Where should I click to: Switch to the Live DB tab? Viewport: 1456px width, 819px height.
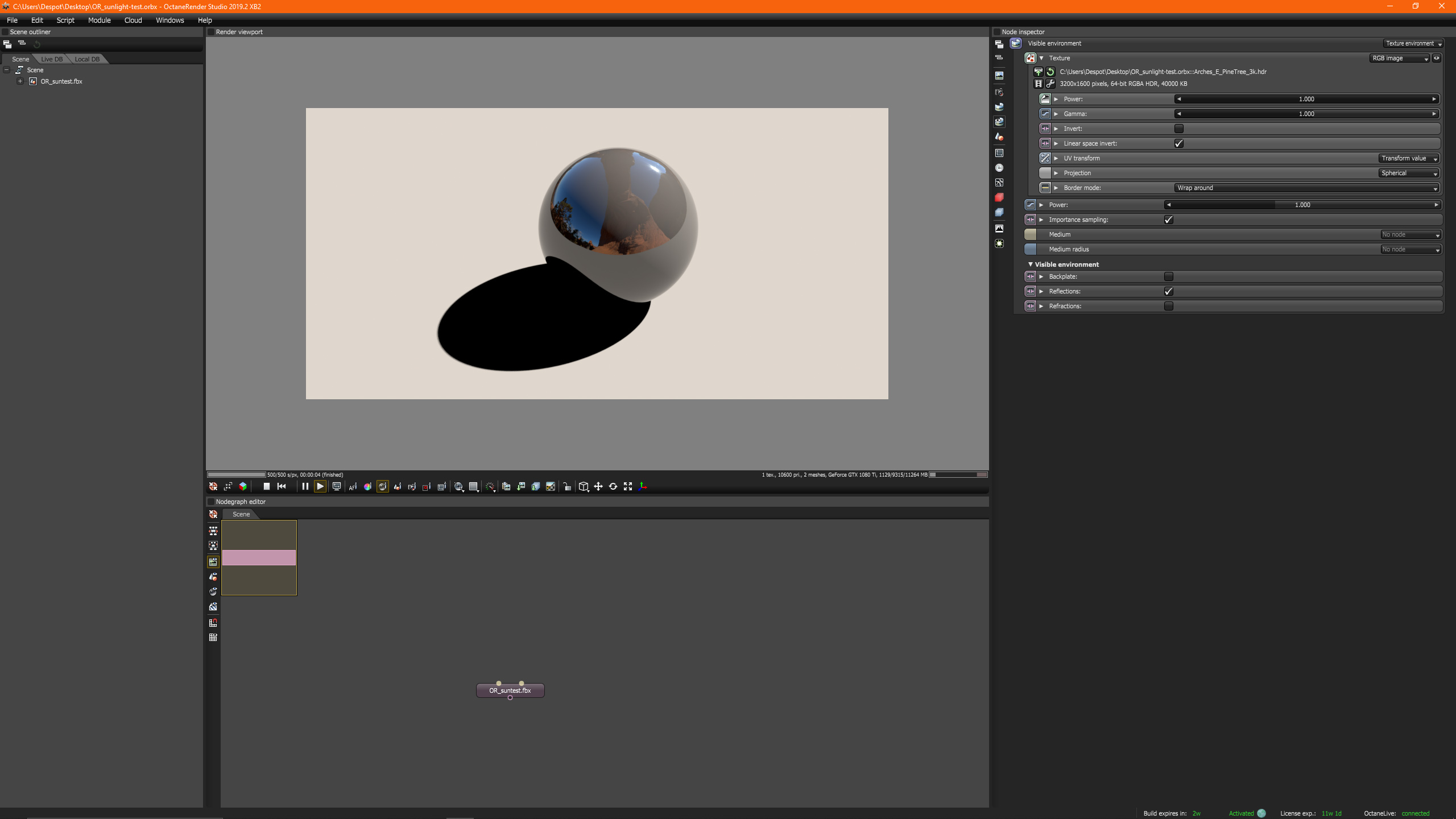tap(52, 59)
